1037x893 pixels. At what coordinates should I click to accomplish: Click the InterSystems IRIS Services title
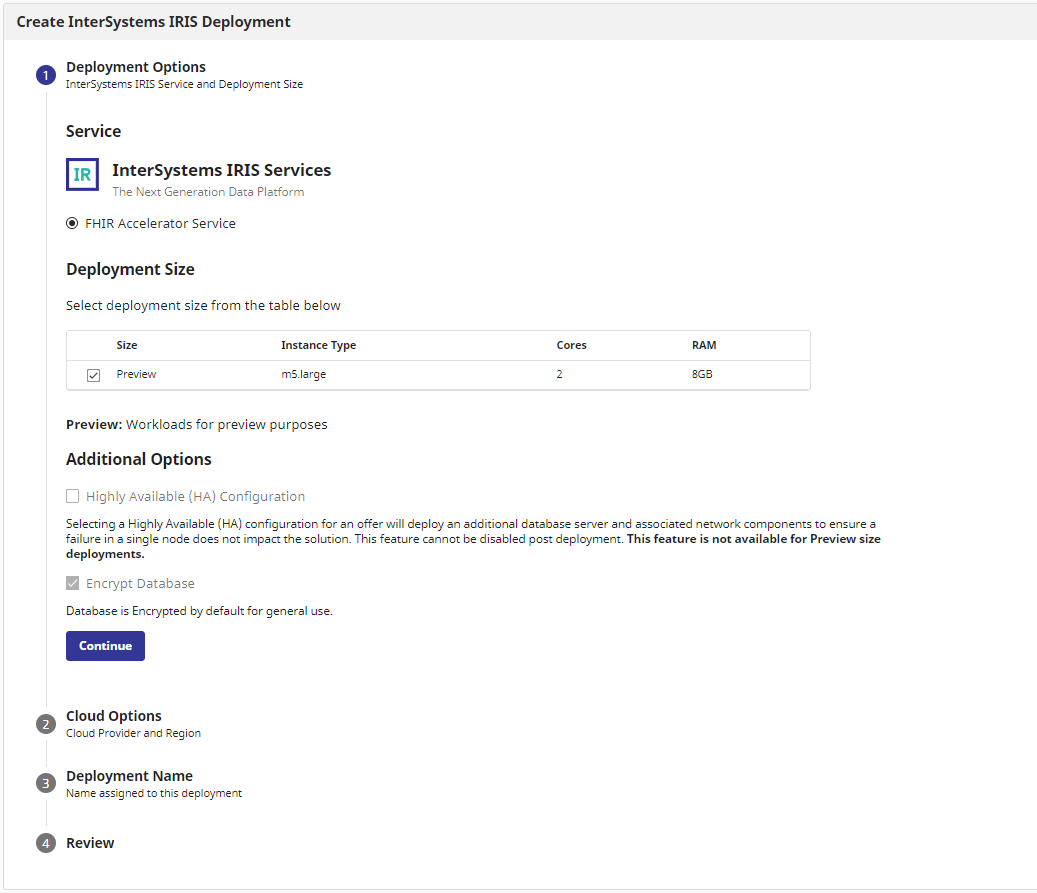[x=221, y=170]
